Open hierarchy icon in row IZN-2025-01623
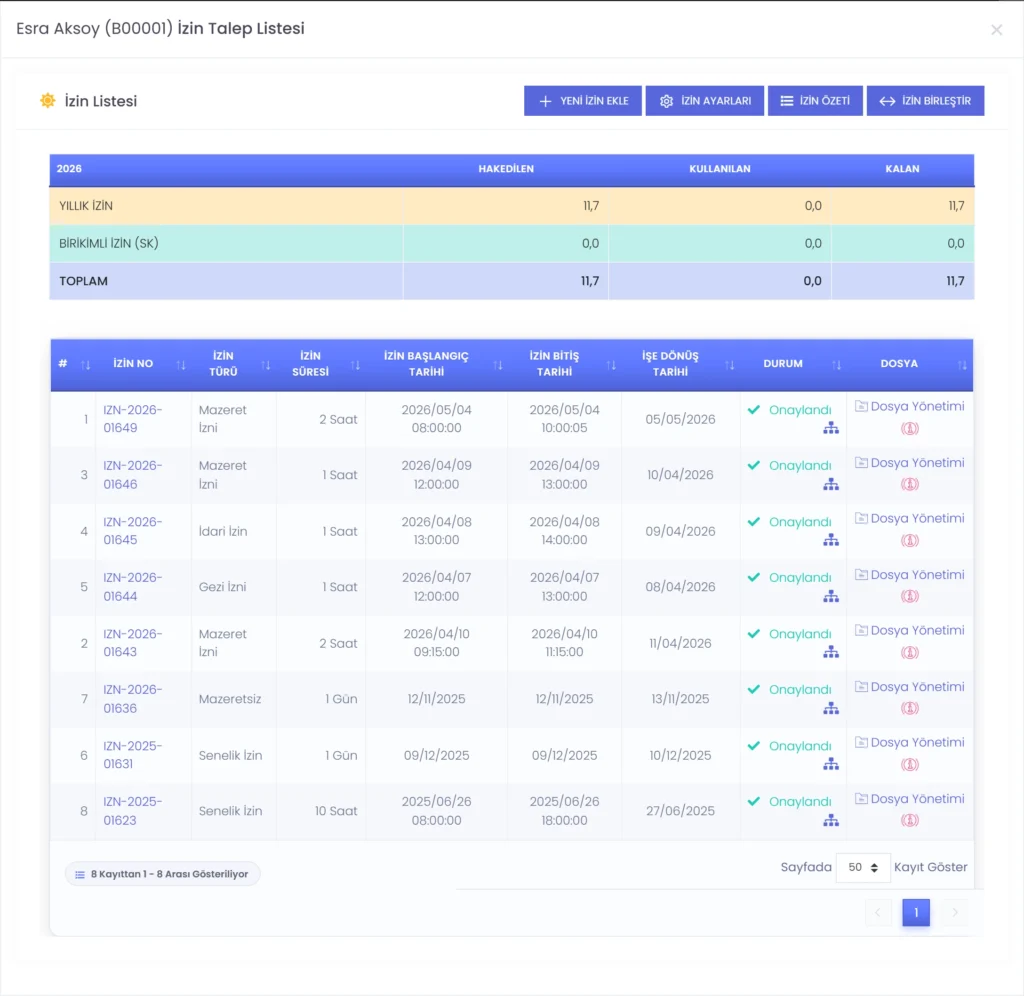 pos(831,821)
